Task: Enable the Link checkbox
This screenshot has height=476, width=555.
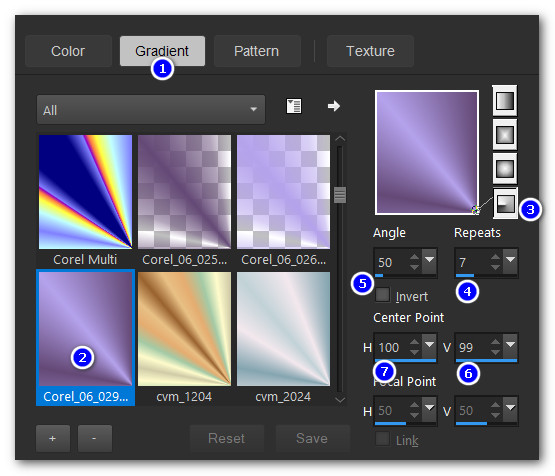Action: [382, 439]
